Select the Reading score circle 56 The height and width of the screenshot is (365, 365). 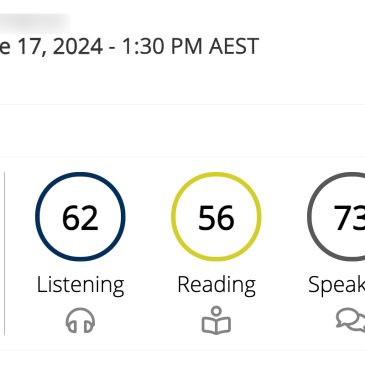(216, 217)
